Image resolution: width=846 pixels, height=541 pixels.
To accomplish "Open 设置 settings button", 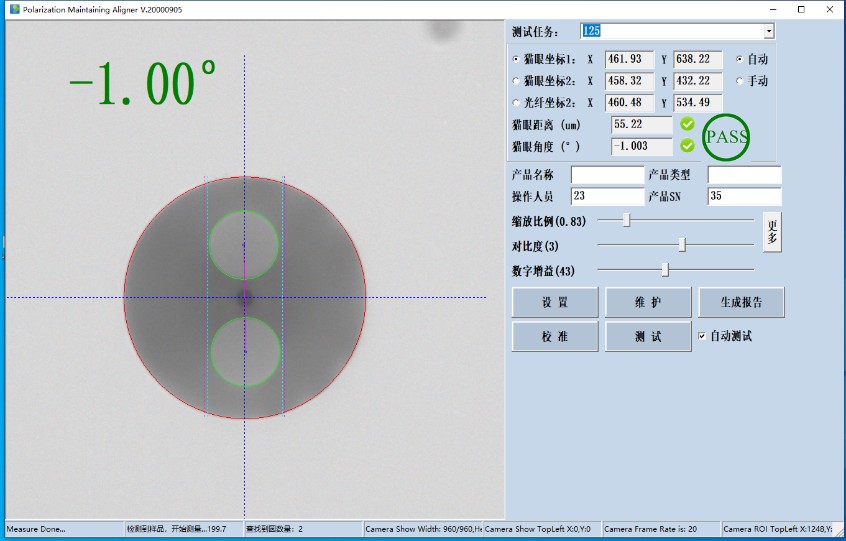I will [x=555, y=302].
